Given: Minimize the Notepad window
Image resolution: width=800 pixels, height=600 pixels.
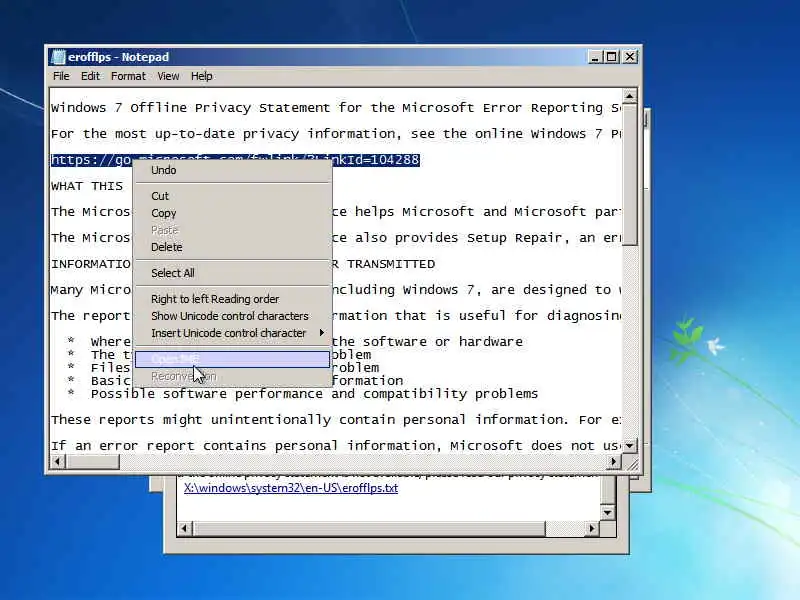Looking at the screenshot, I should [594, 57].
